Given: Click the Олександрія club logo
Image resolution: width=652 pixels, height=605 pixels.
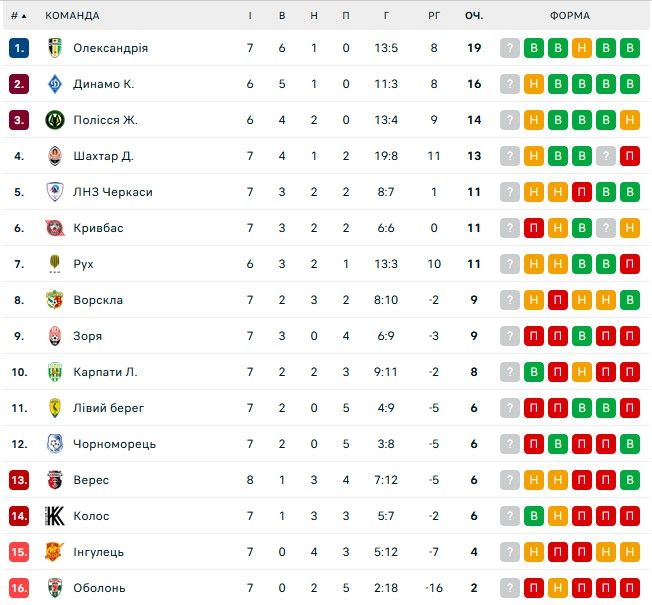Looking at the screenshot, I should pos(55,48).
